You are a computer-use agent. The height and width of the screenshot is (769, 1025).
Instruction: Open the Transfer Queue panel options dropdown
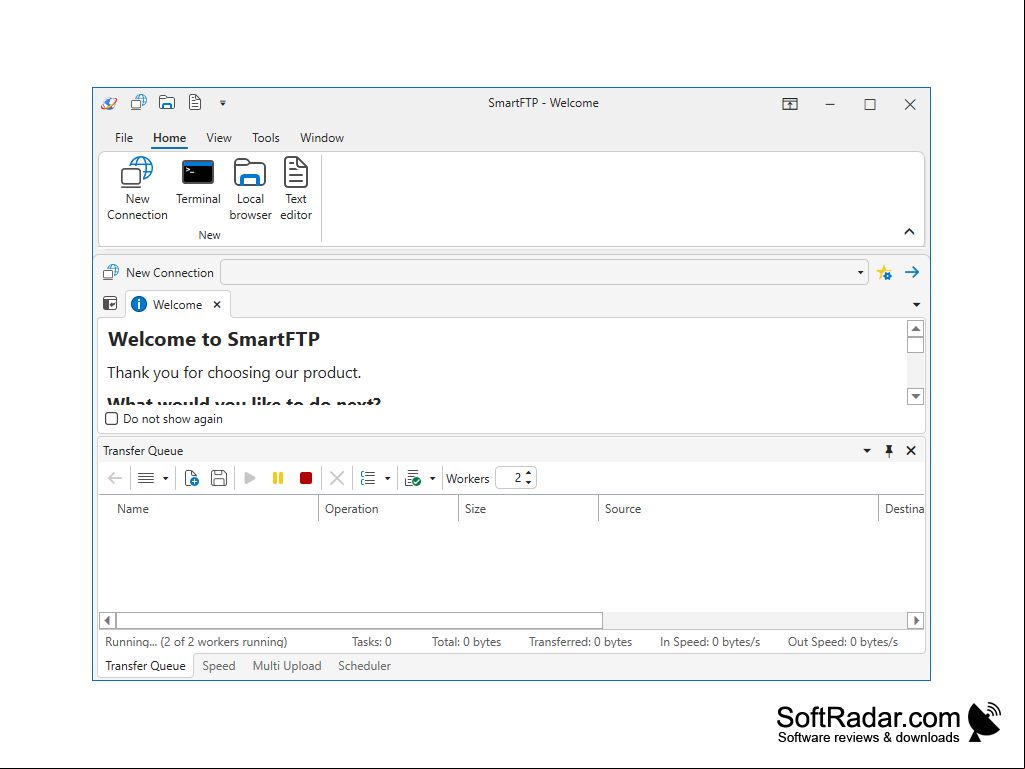click(867, 451)
